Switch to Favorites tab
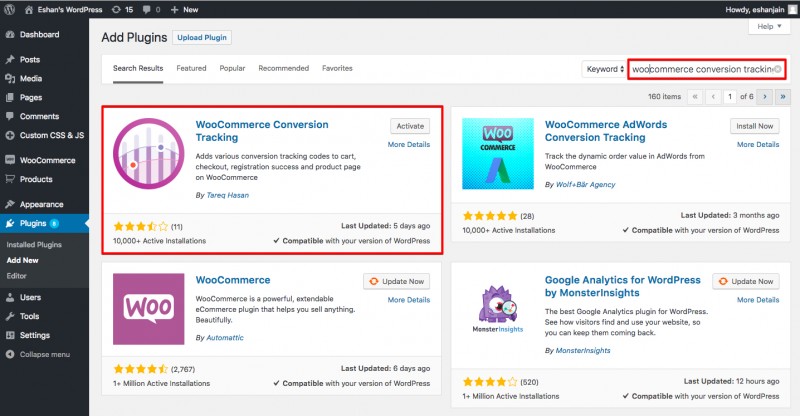 (x=337, y=68)
